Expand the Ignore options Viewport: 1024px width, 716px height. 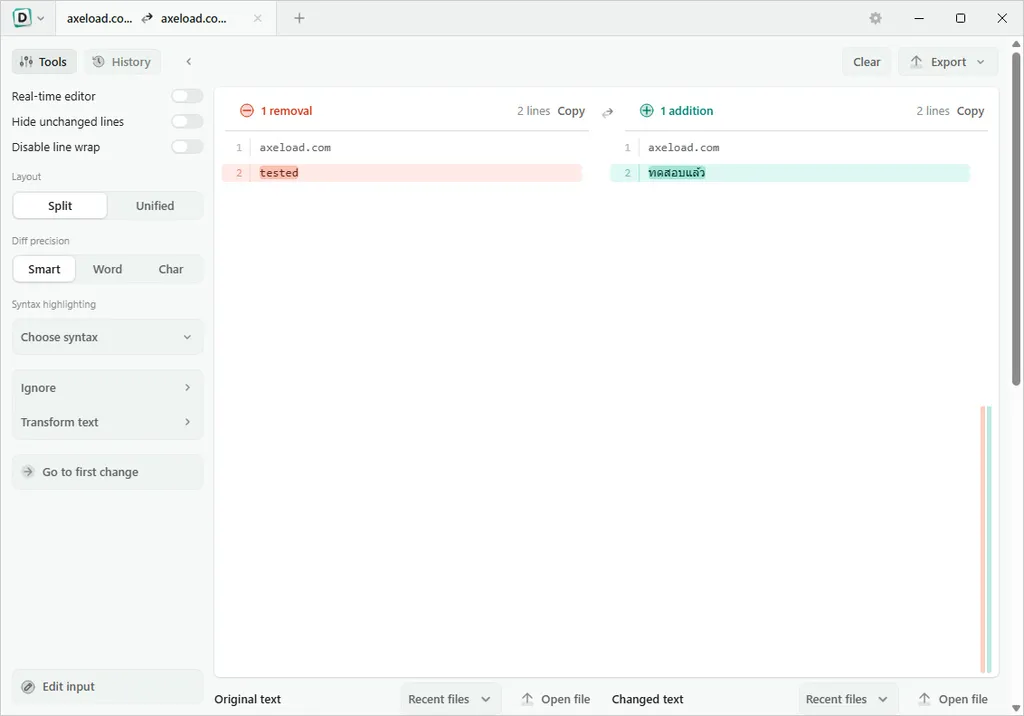click(108, 387)
